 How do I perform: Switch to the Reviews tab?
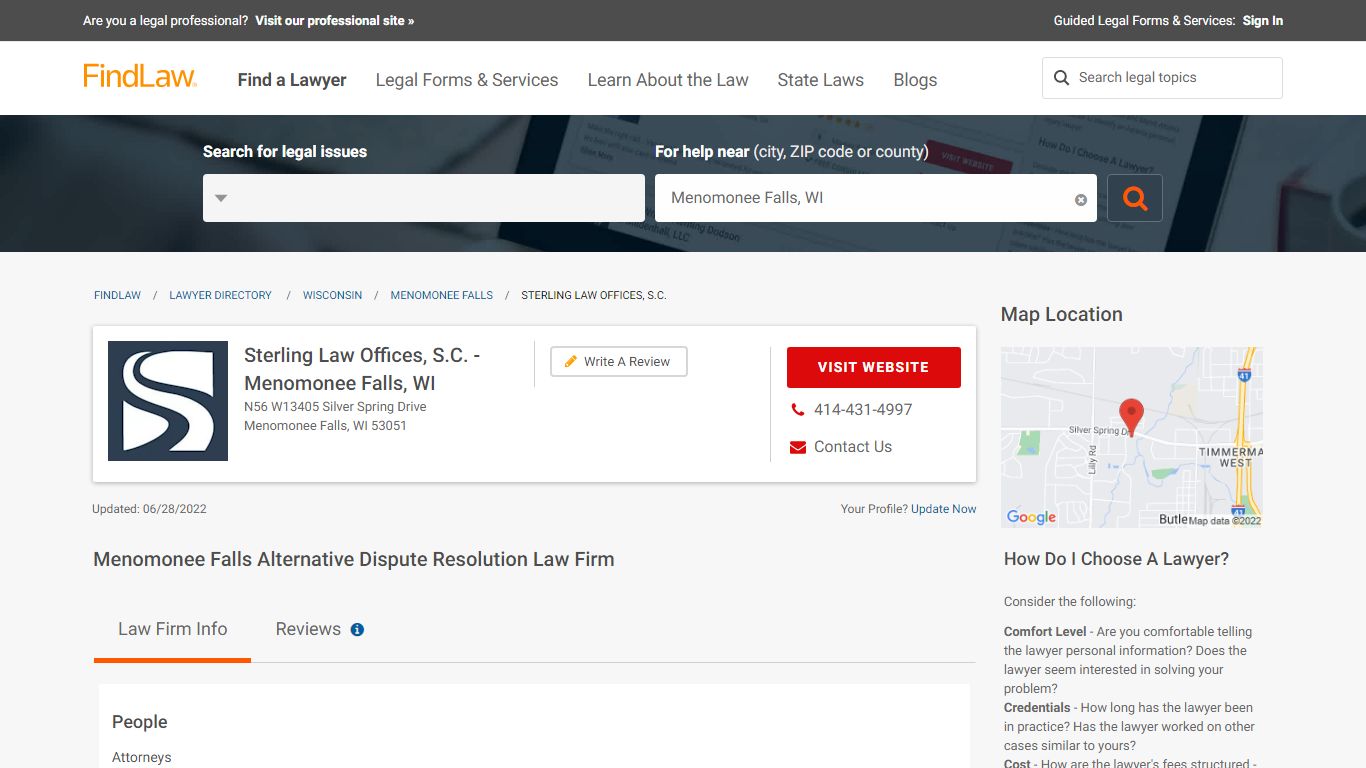308,629
